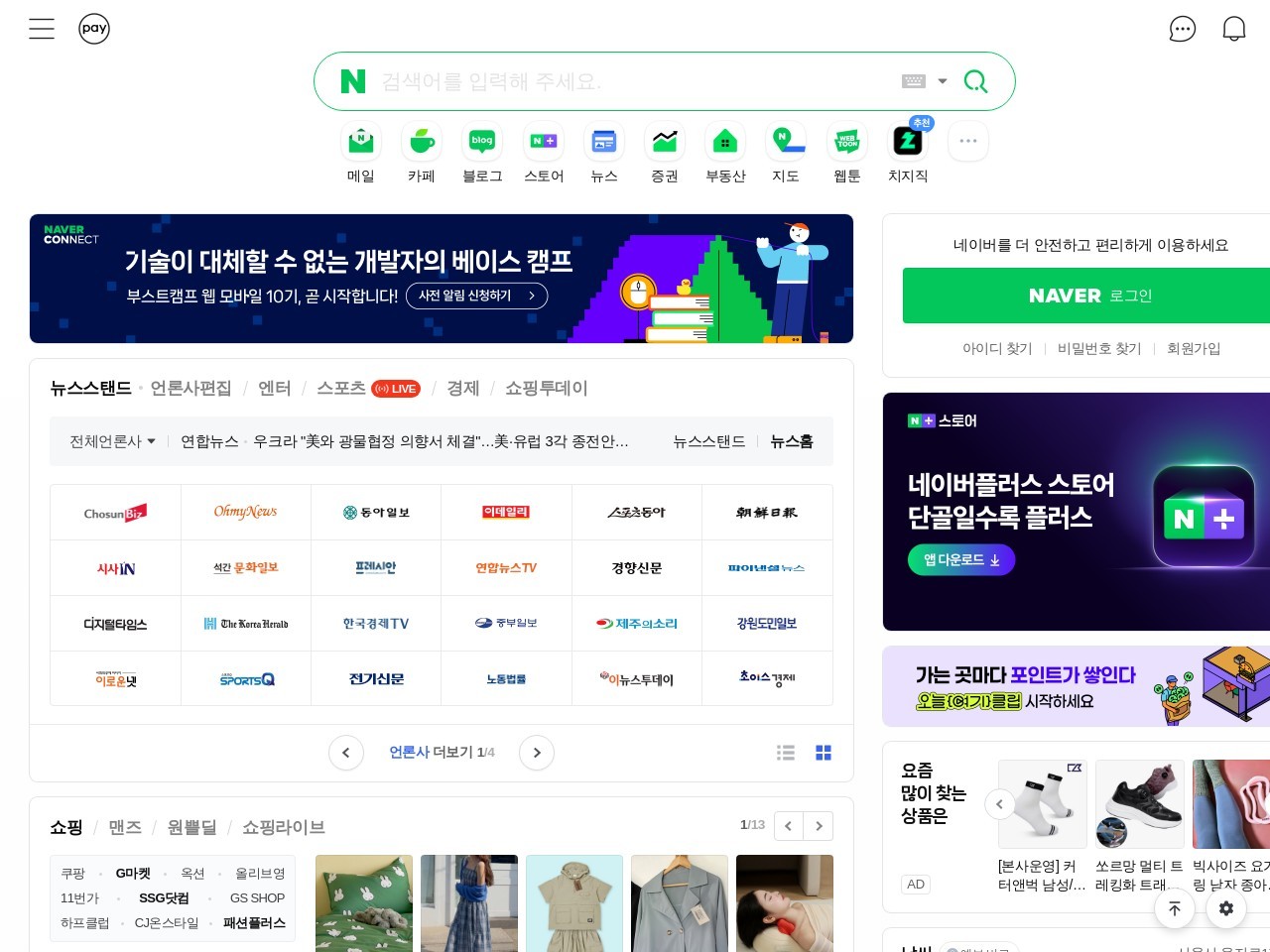
Task: Open the Talk chat bubble icon
Action: [1183, 29]
